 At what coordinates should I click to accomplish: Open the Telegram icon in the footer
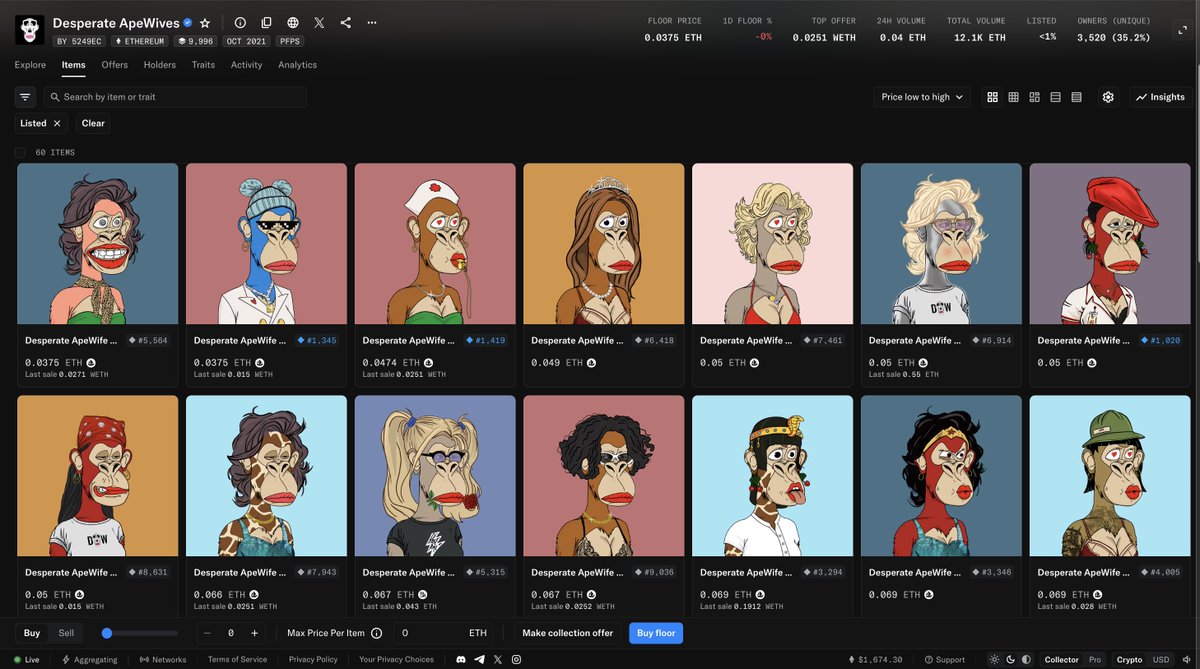point(479,659)
